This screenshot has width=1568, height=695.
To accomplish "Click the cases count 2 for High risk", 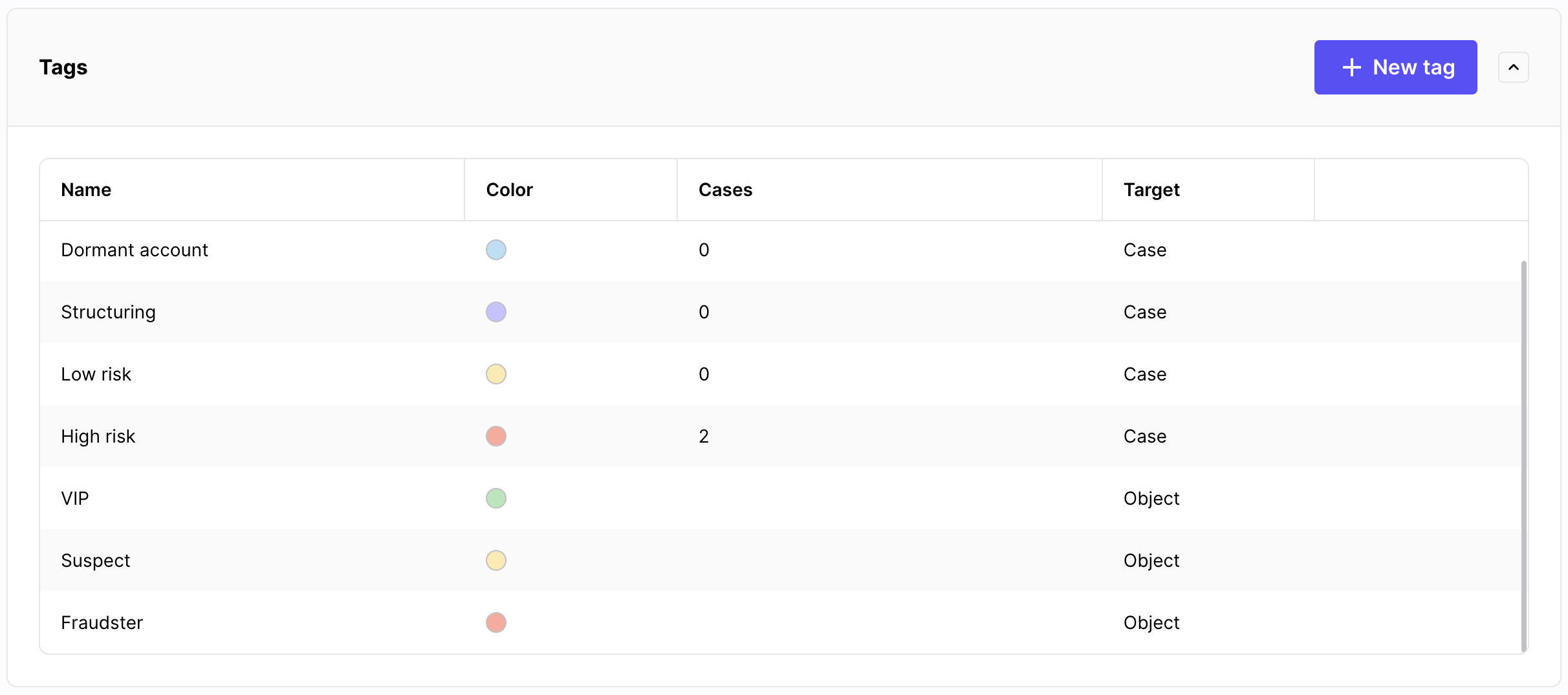I will click(704, 436).
